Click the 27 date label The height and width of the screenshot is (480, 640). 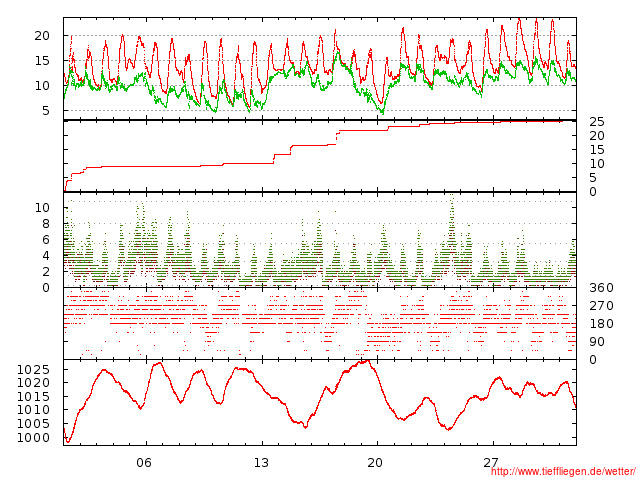(x=491, y=462)
